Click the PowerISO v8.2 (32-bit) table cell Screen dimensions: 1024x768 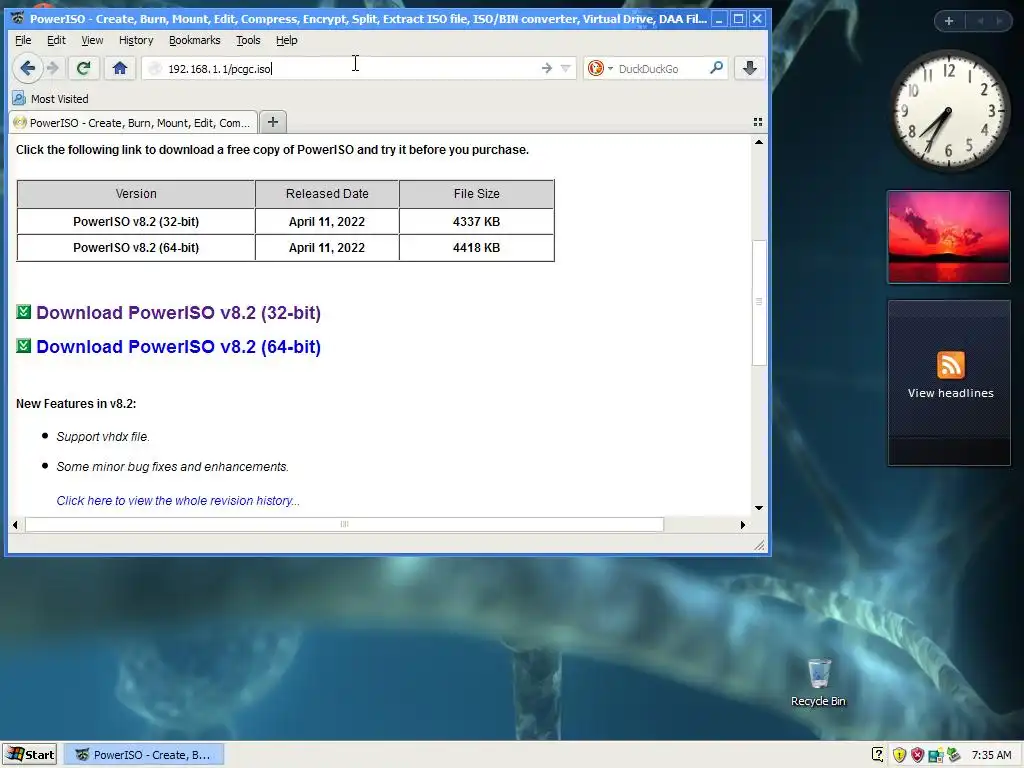coord(136,221)
